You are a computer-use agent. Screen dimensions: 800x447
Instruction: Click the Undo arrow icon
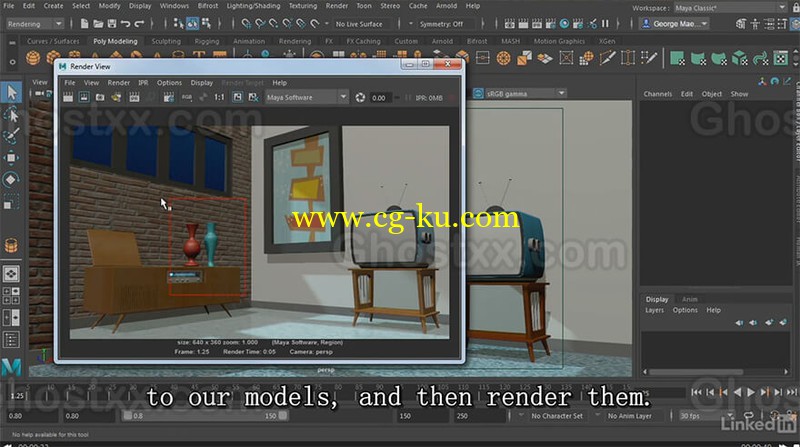[x=126, y=23]
